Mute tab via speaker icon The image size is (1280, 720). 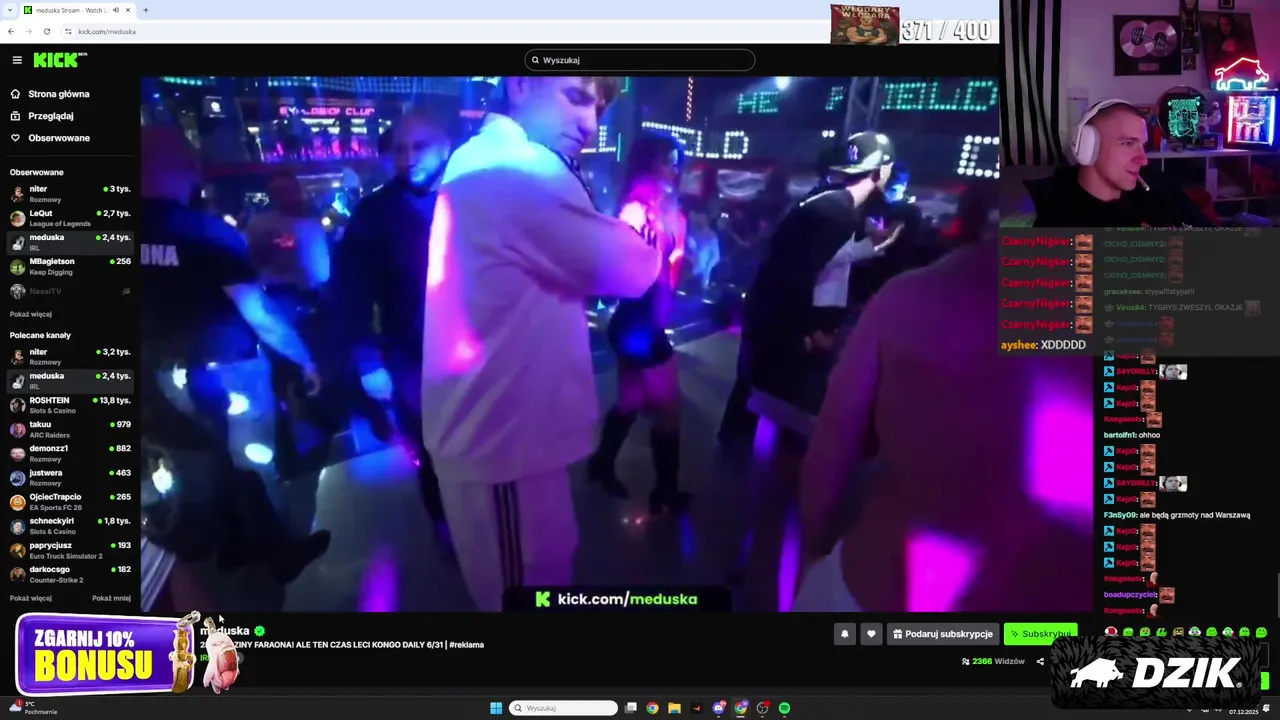tap(116, 10)
